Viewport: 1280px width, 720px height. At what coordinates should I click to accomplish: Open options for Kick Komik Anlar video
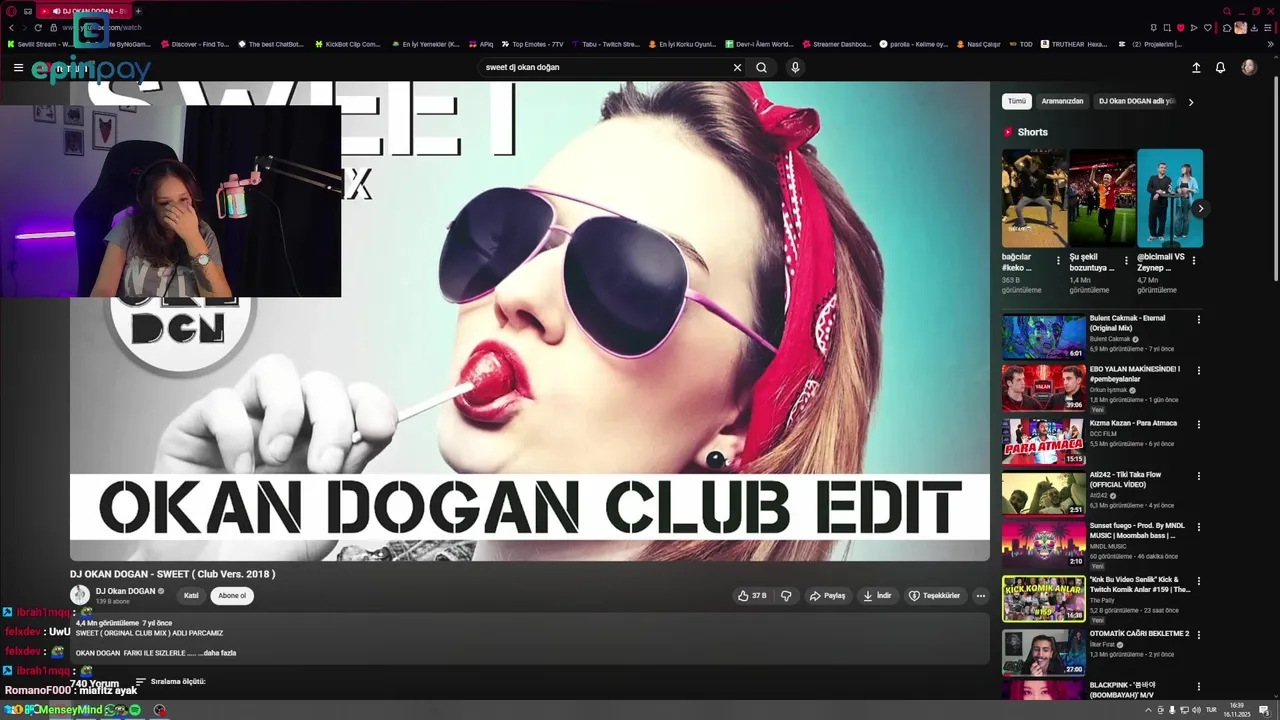click(1199, 581)
